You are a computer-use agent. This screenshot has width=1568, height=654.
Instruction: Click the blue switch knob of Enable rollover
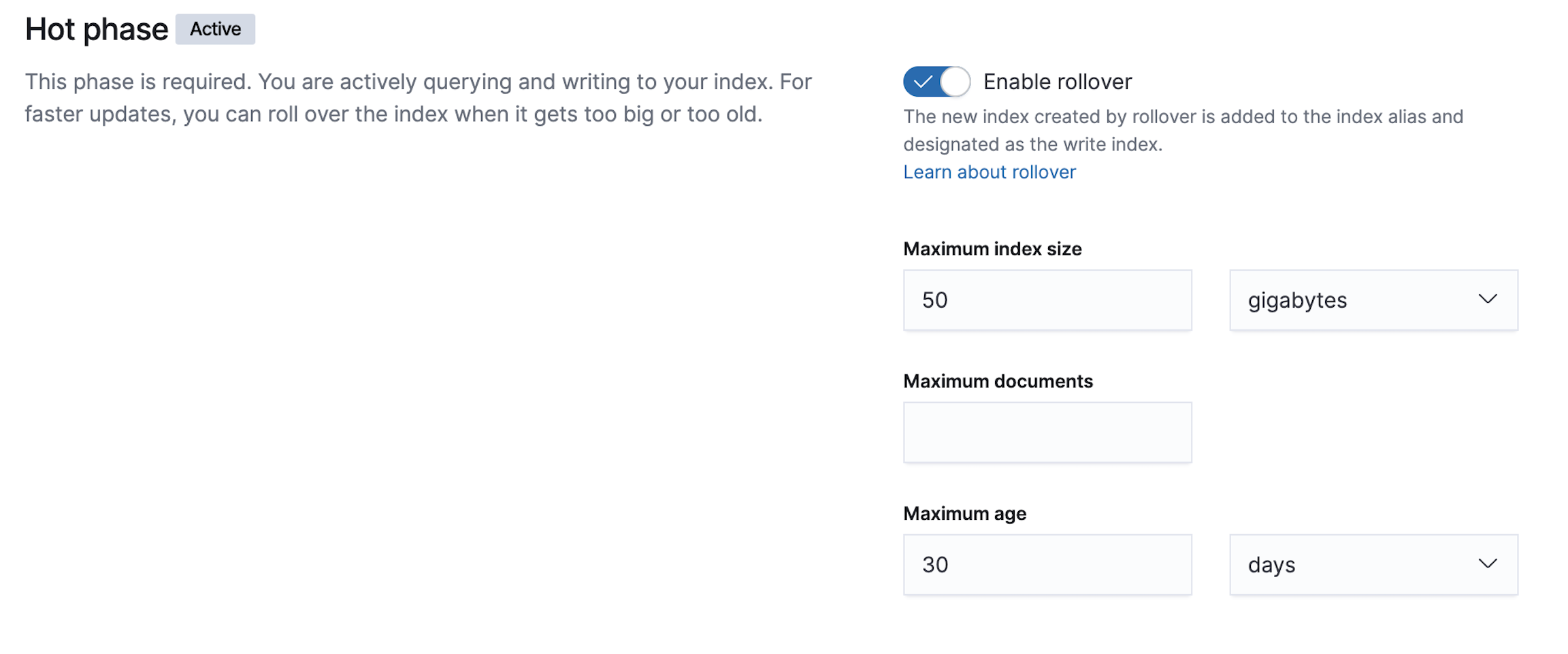click(x=955, y=81)
